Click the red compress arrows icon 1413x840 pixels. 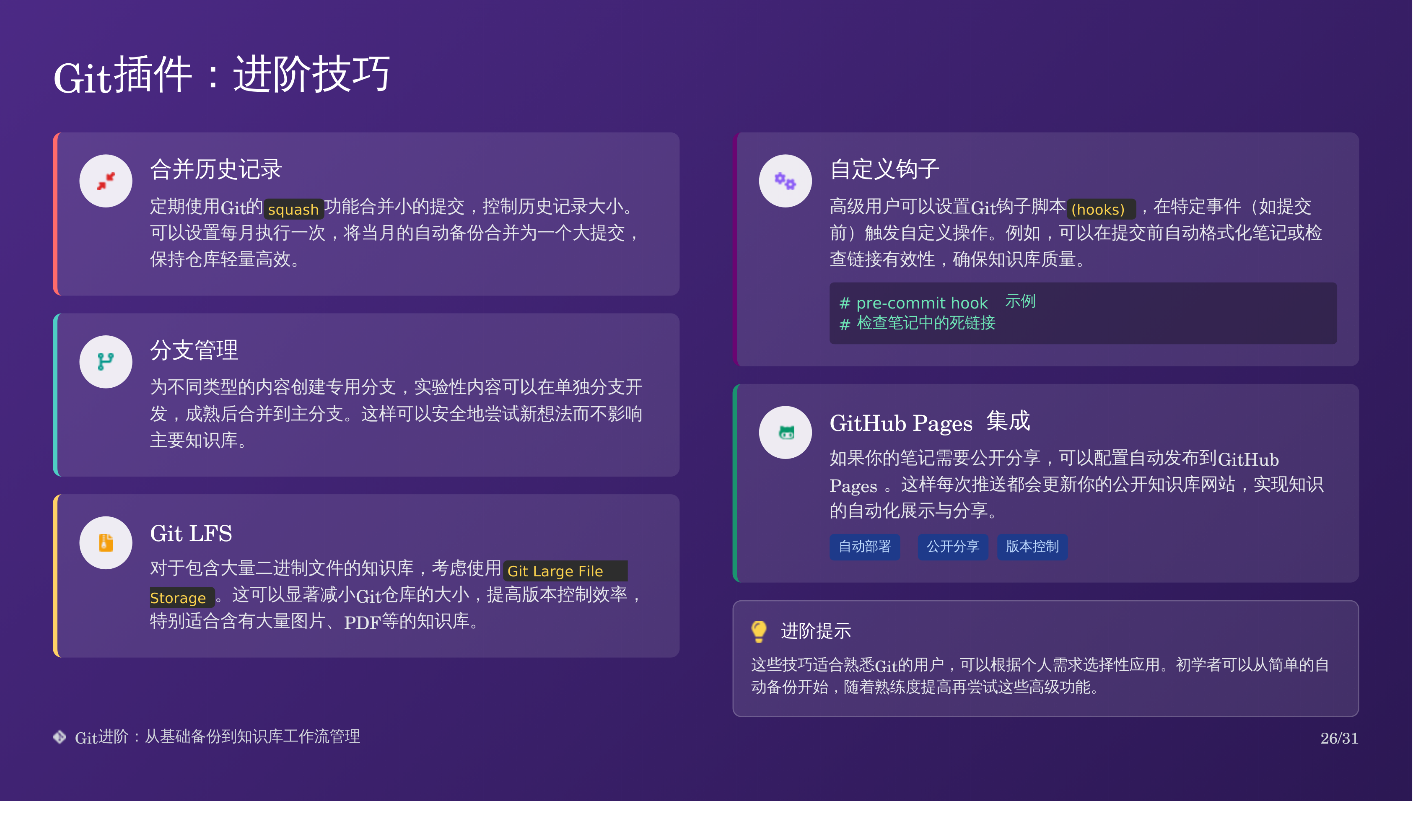coord(106,181)
